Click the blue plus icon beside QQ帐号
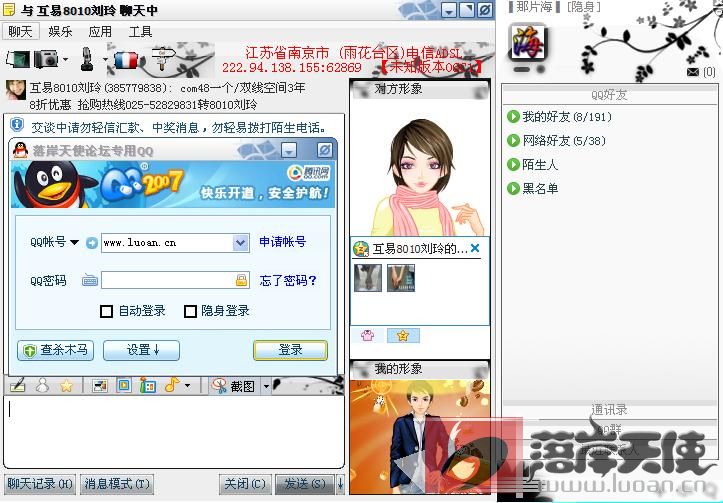Image resolution: width=723 pixels, height=503 pixels. coord(92,243)
